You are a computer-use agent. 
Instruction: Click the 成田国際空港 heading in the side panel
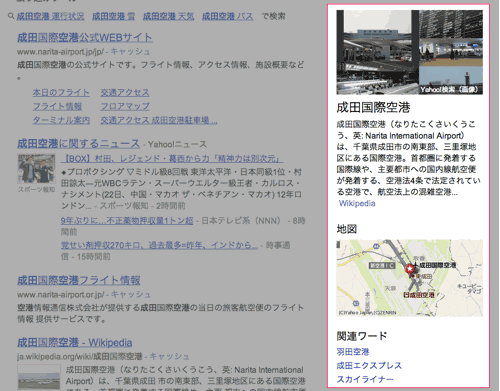pyautogui.click(x=373, y=107)
